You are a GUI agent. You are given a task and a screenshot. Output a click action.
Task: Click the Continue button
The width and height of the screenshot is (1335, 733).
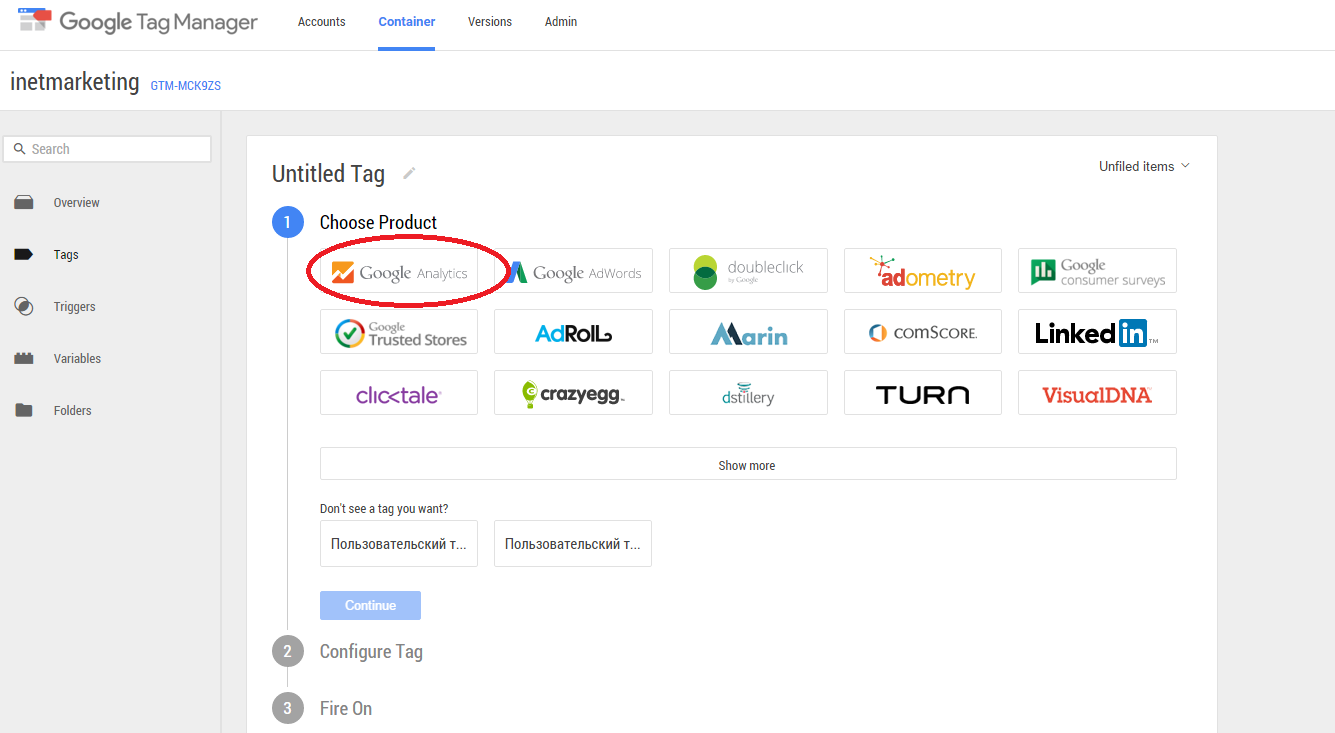(x=370, y=606)
